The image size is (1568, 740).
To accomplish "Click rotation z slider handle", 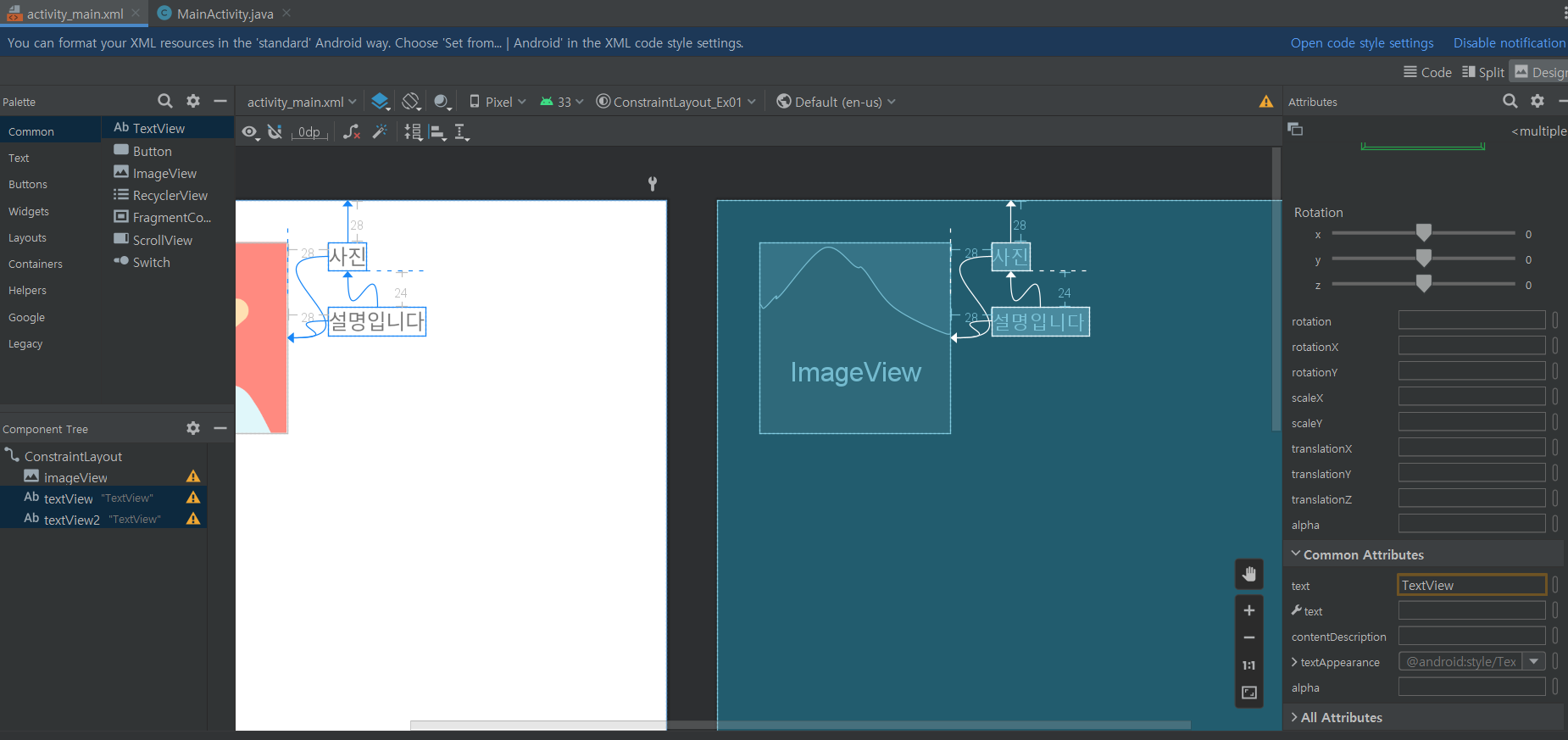I will [x=1424, y=283].
